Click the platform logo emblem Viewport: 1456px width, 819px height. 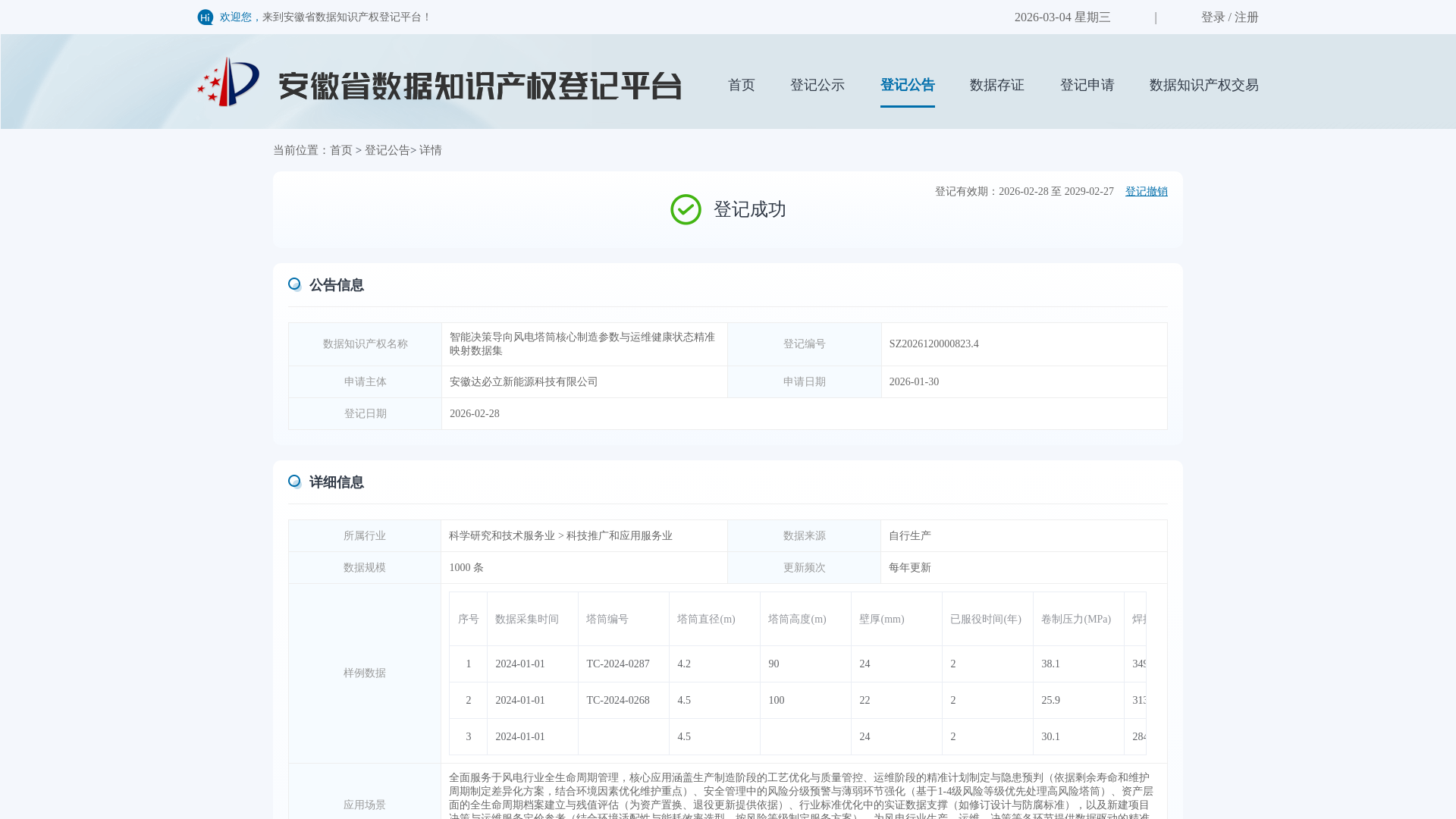[x=228, y=82]
